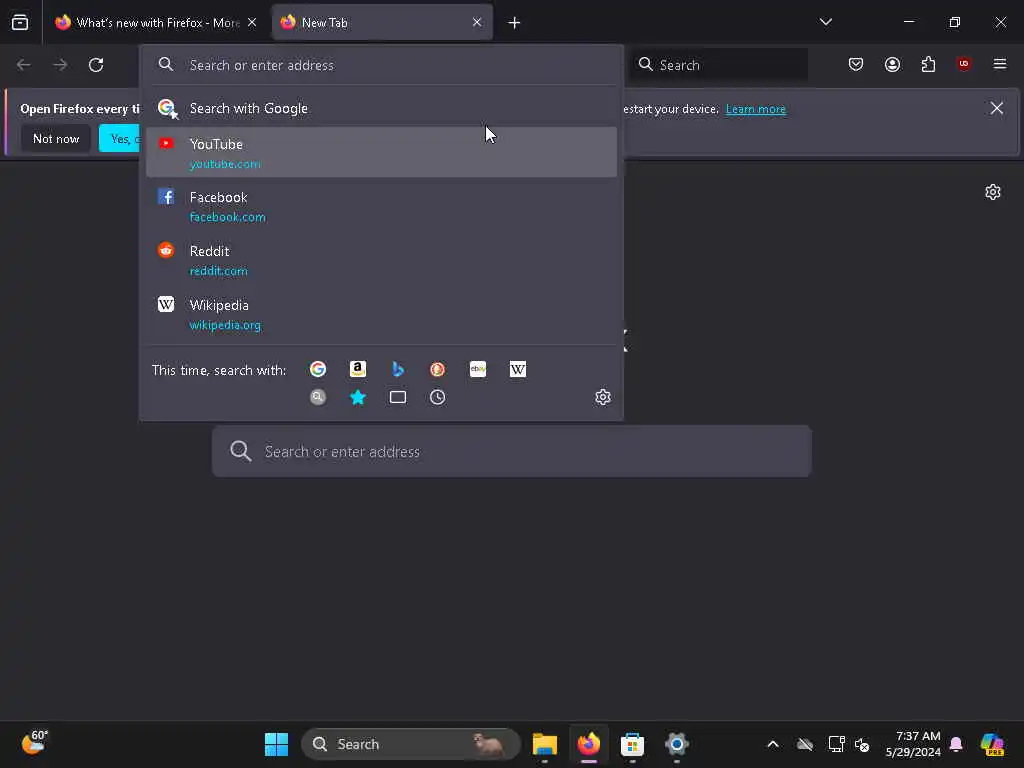Open search settings gear in dropdown
Screen dimensions: 1024x768
pyautogui.click(x=603, y=397)
